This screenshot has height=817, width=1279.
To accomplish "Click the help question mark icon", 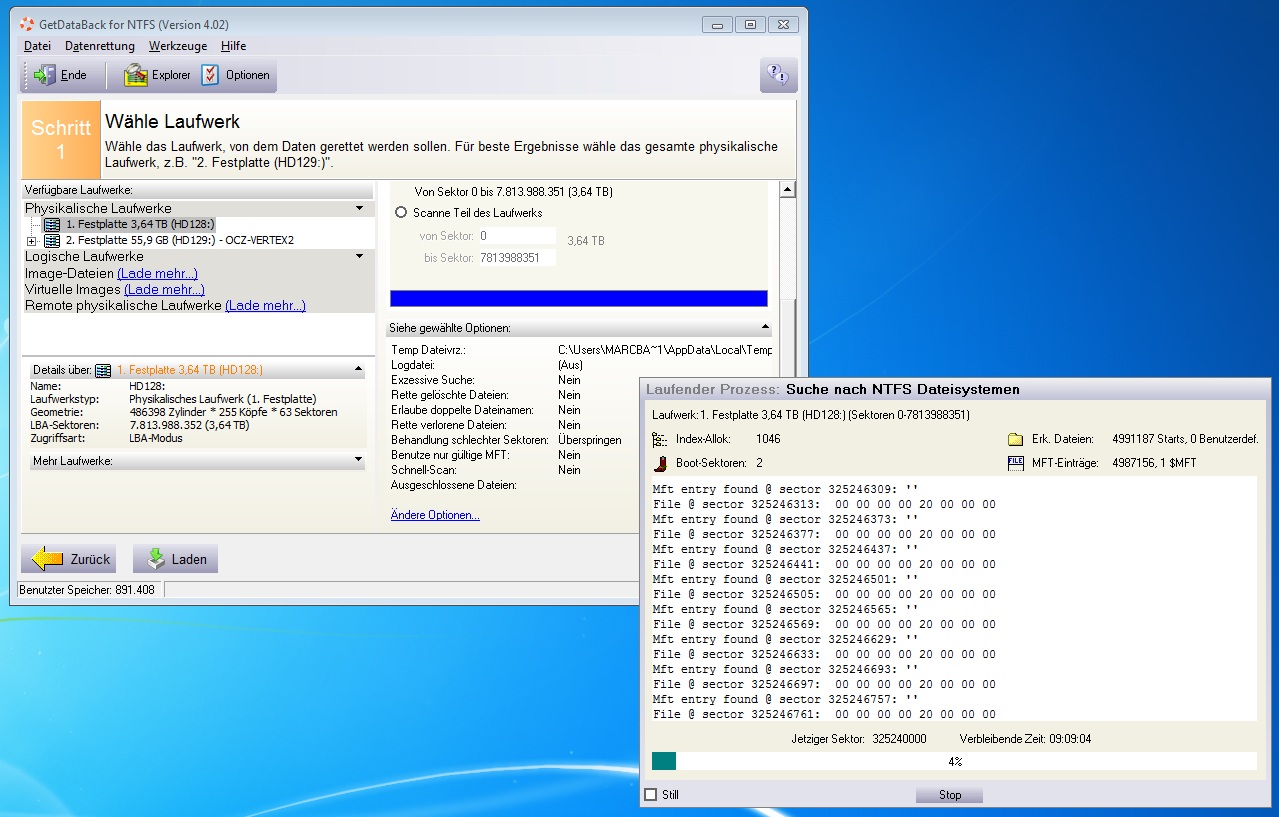I will tap(778, 75).
